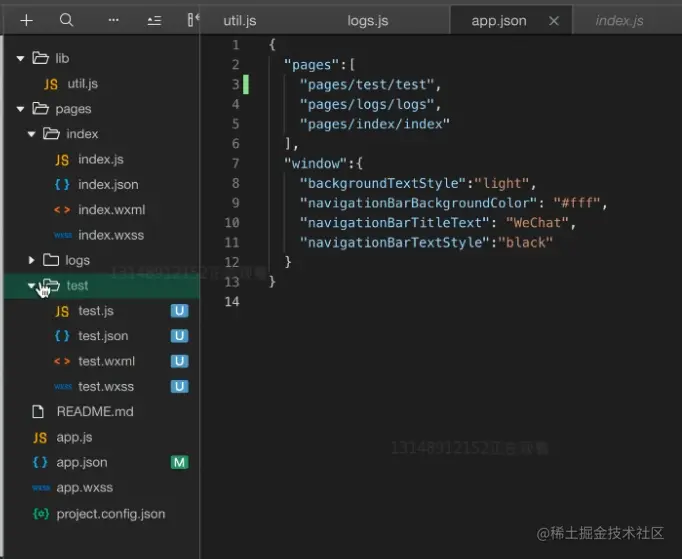Image resolution: width=682 pixels, height=559 pixels.
Task: Click line number 3 in the gutter
Action: [x=235, y=84]
